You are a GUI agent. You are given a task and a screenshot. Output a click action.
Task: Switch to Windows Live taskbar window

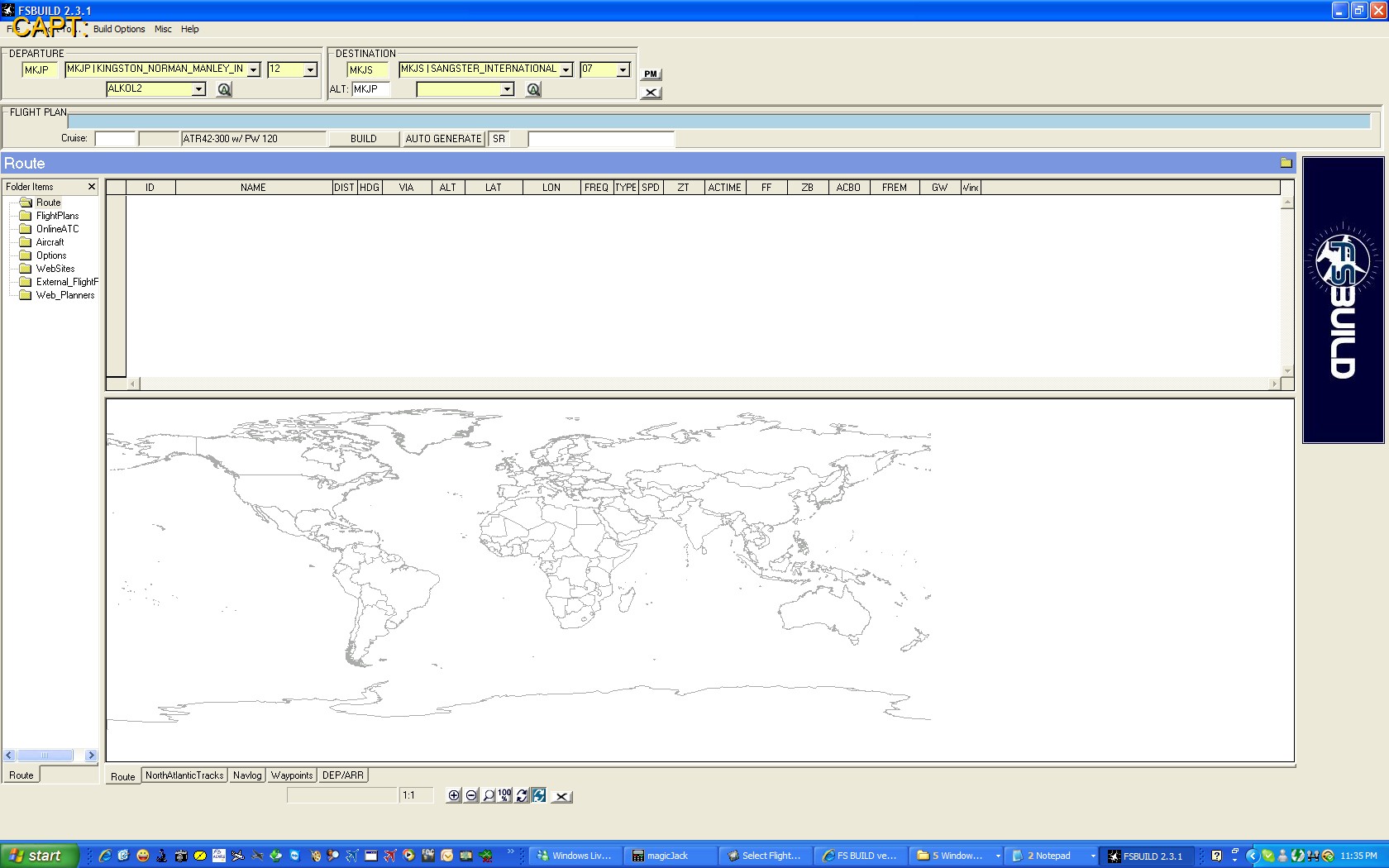575,856
